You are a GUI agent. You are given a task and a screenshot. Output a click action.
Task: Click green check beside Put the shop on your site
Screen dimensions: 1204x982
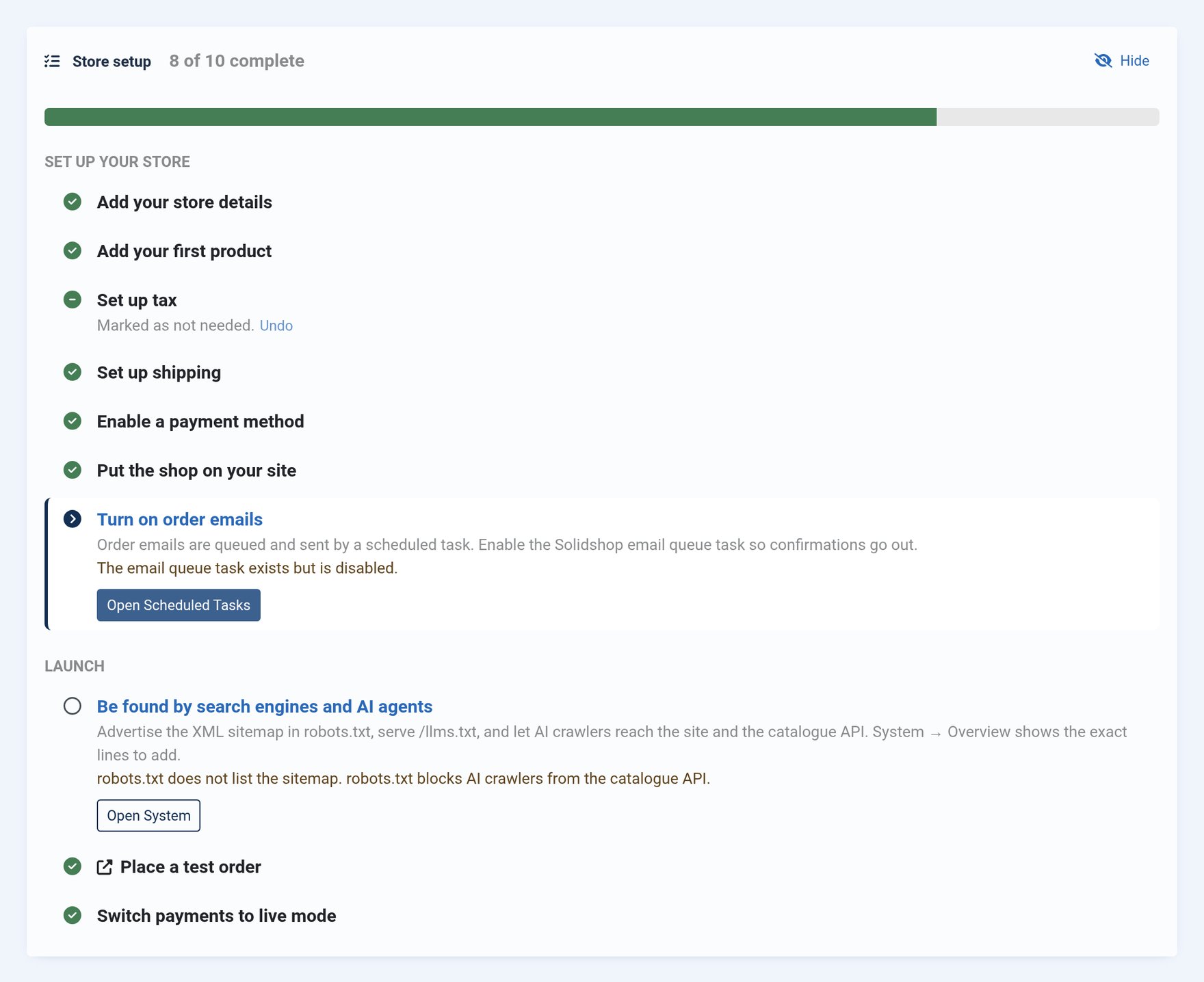(73, 470)
